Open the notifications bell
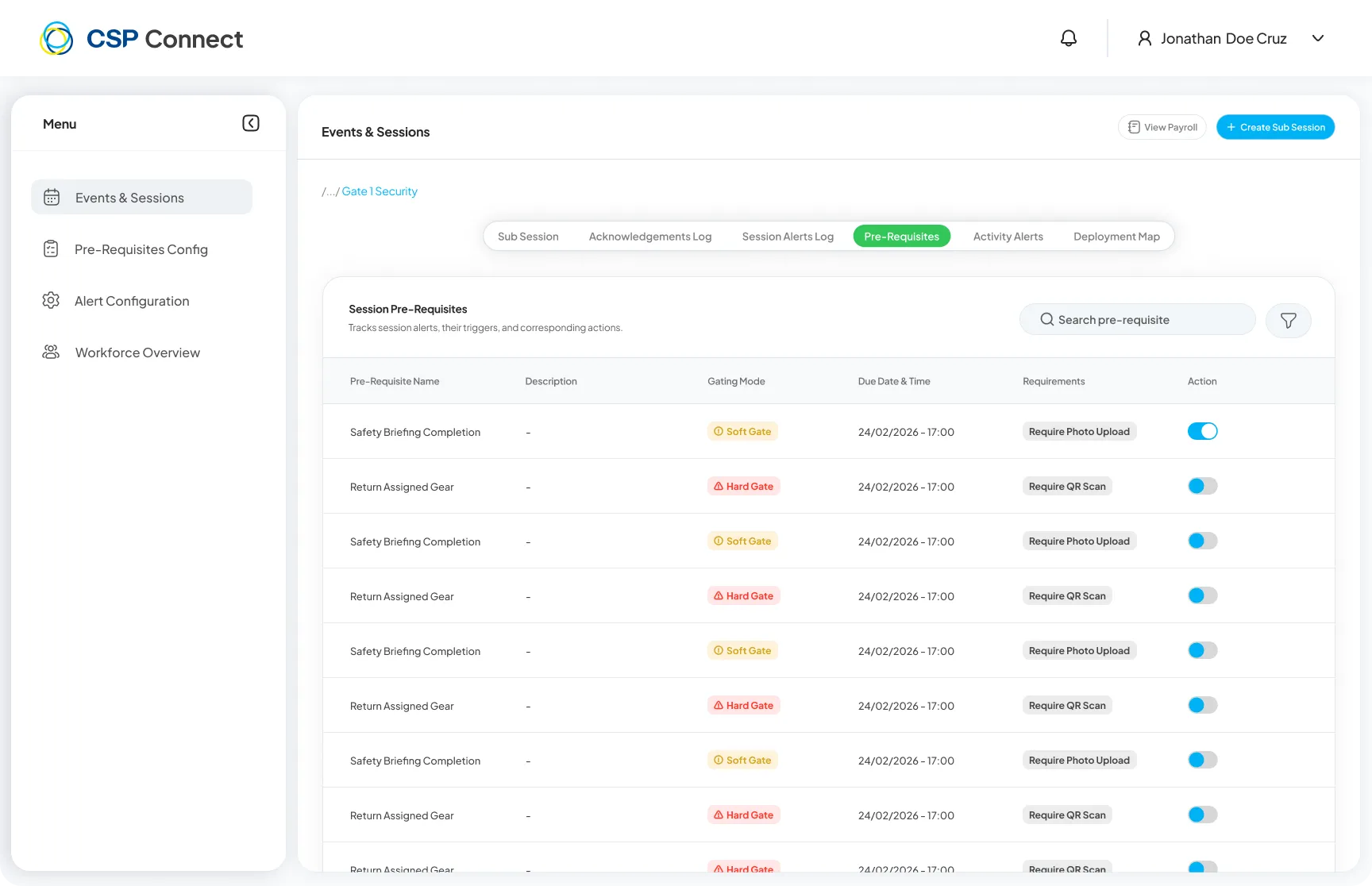 click(x=1069, y=38)
